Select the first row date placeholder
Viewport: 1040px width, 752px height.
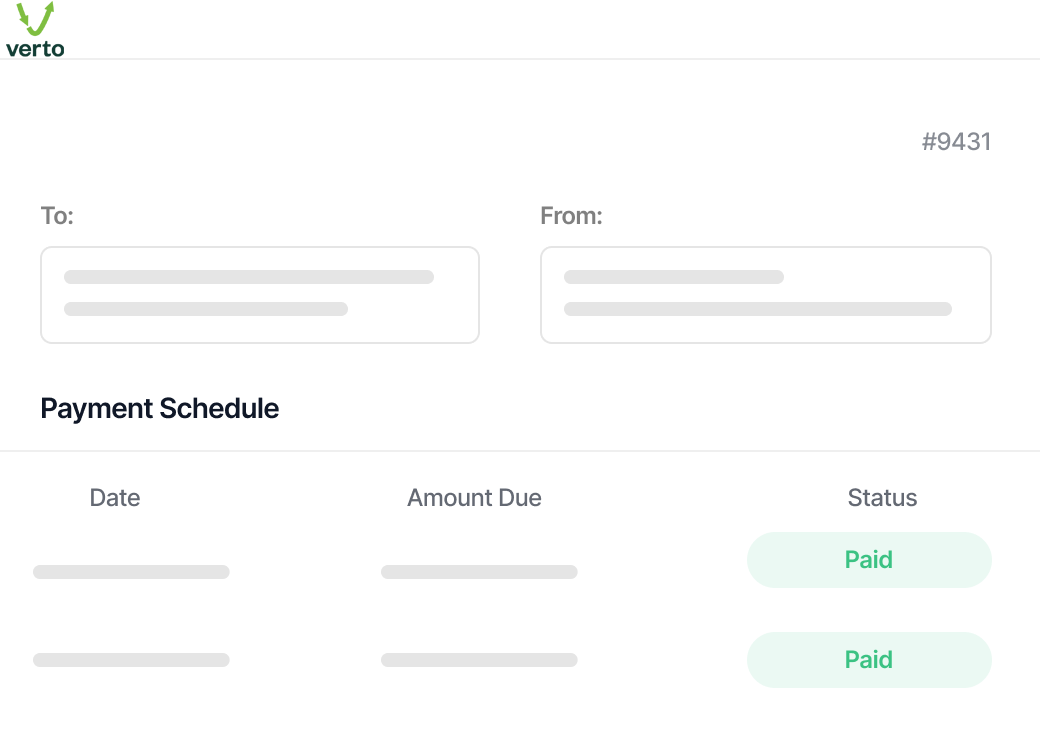131,572
